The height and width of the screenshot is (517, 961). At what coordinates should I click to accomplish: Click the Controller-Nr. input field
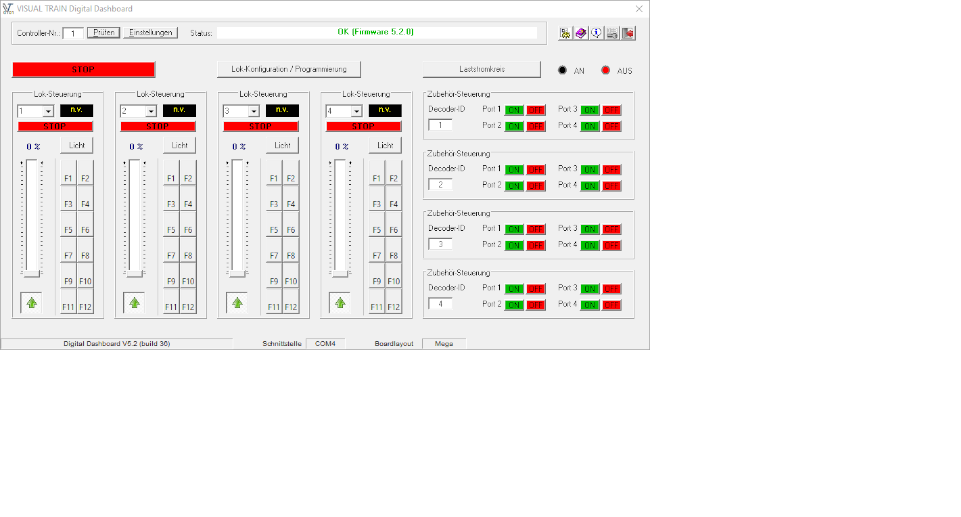click(72, 33)
